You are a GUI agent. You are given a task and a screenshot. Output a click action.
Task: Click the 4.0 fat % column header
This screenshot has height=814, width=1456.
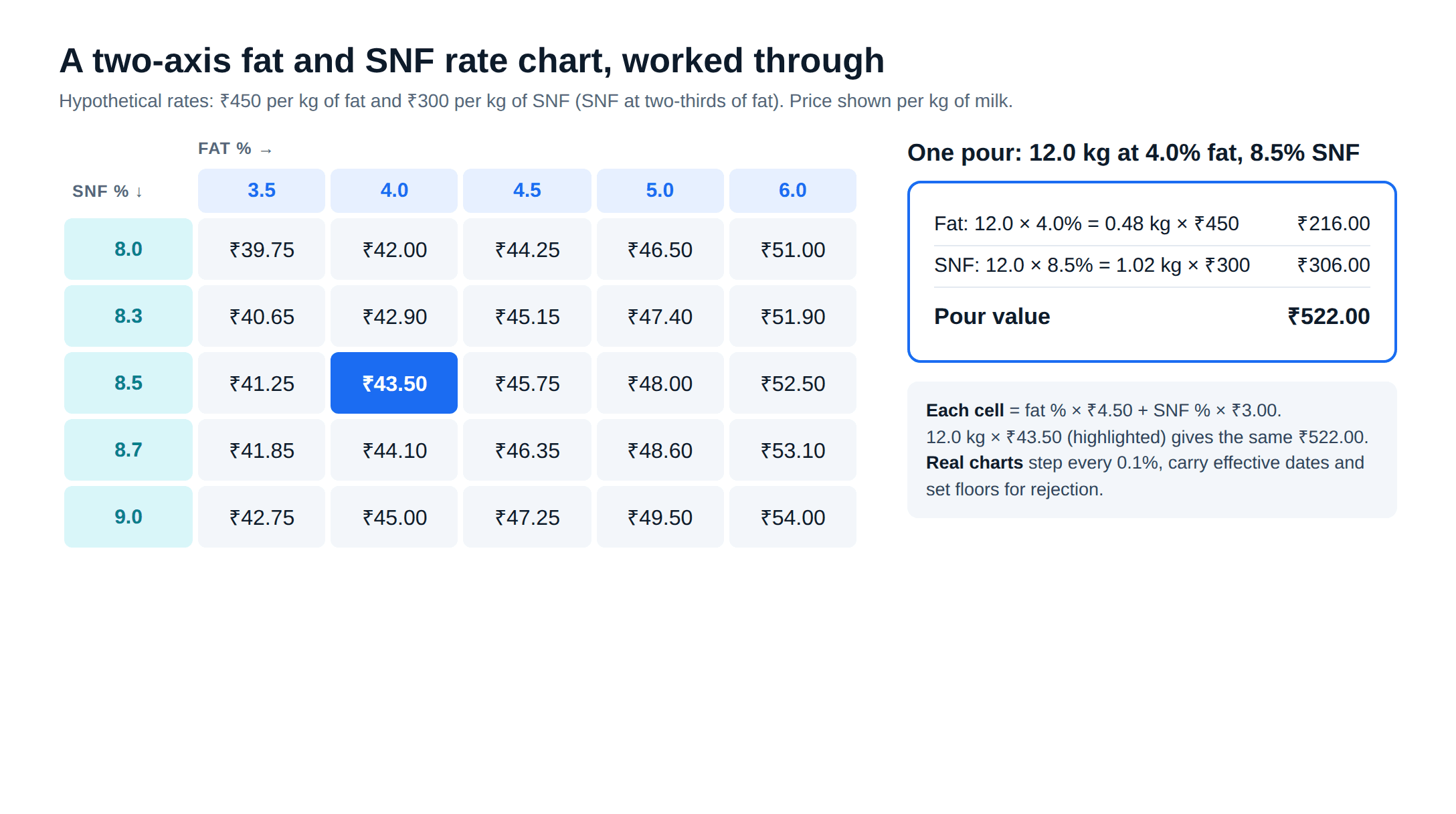(x=394, y=191)
